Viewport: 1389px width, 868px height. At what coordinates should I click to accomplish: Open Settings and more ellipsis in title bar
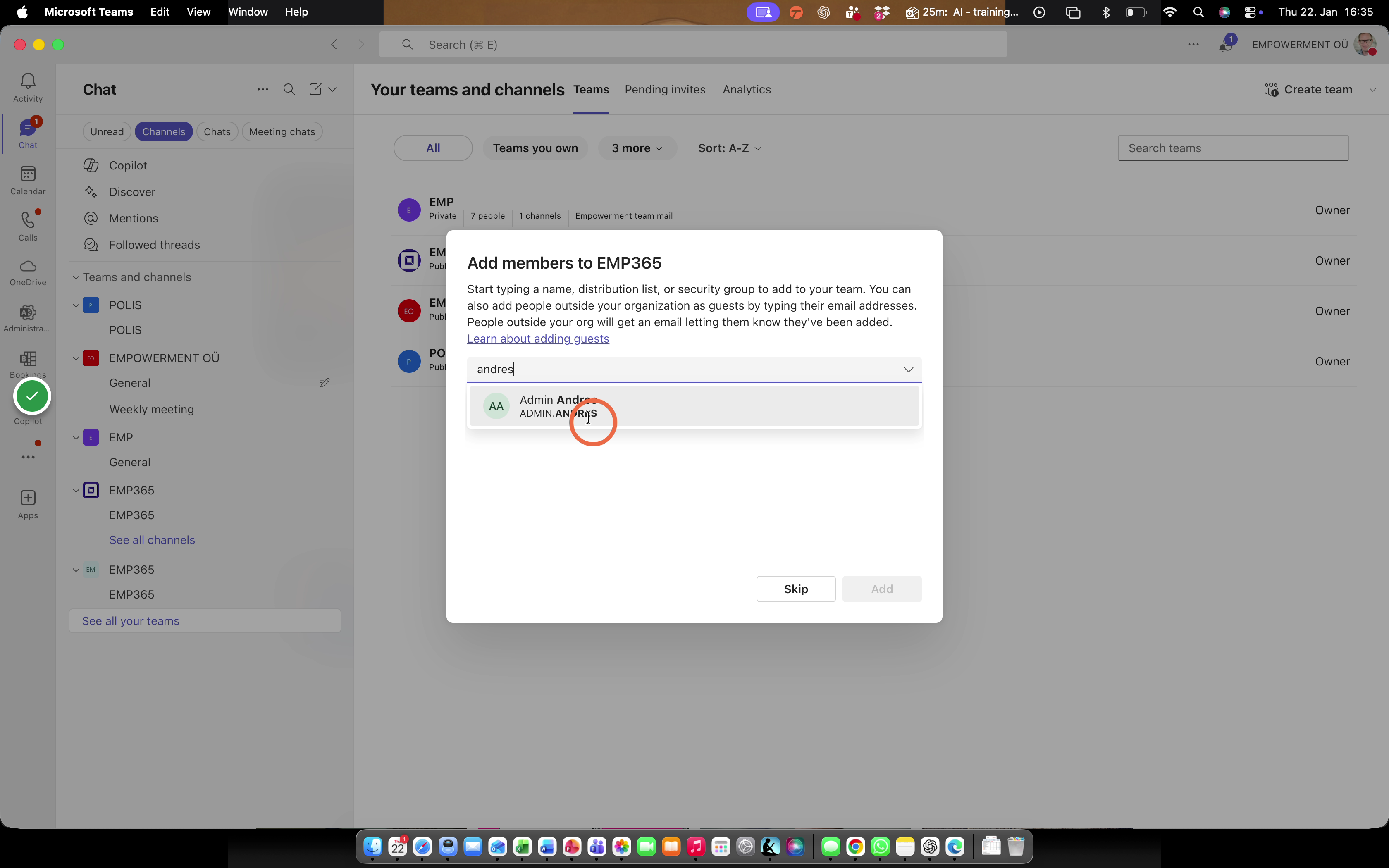pyautogui.click(x=1193, y=44)
